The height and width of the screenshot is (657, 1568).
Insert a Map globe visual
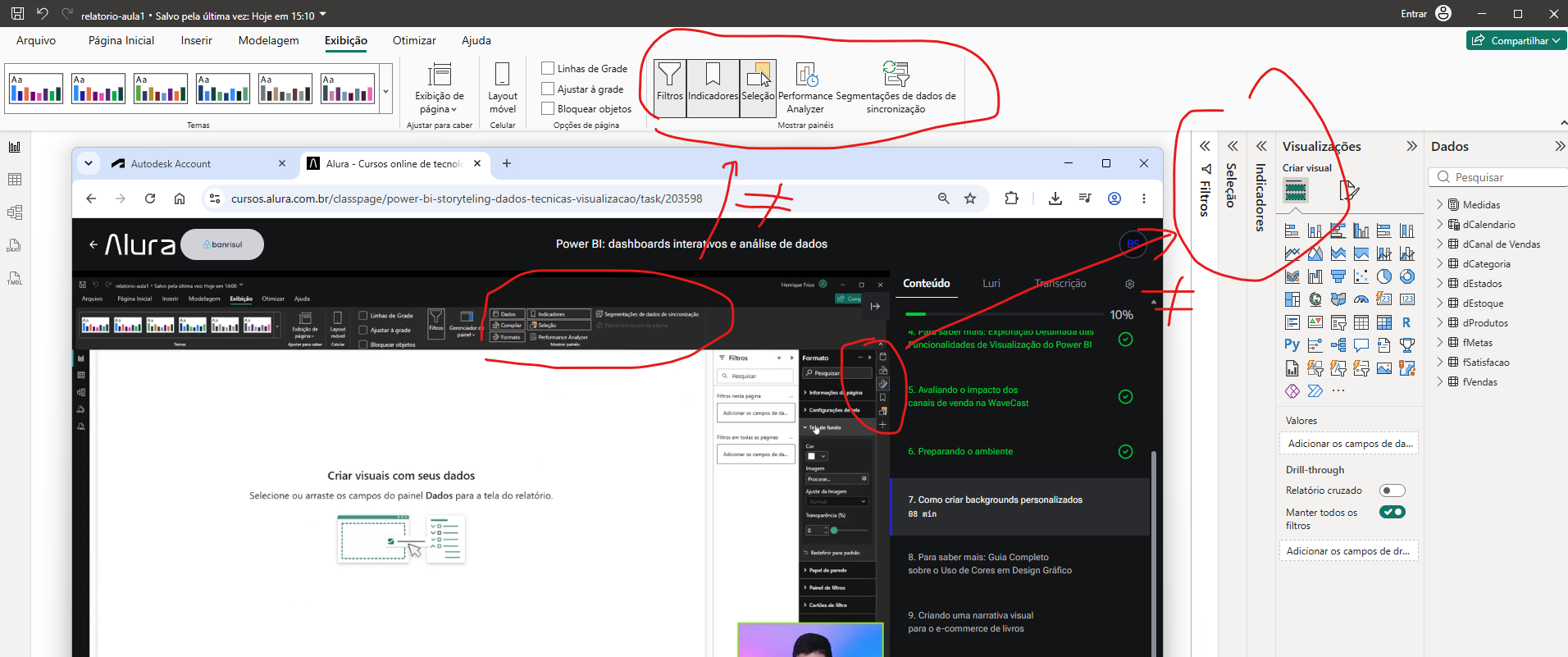(x=1315, y=299)
